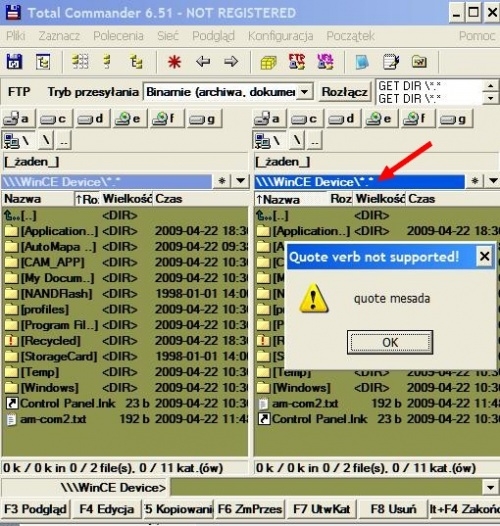Viewport: 500px width, 526px height.
Task: Open the Polecenia menu
Action: click(118, 36)
